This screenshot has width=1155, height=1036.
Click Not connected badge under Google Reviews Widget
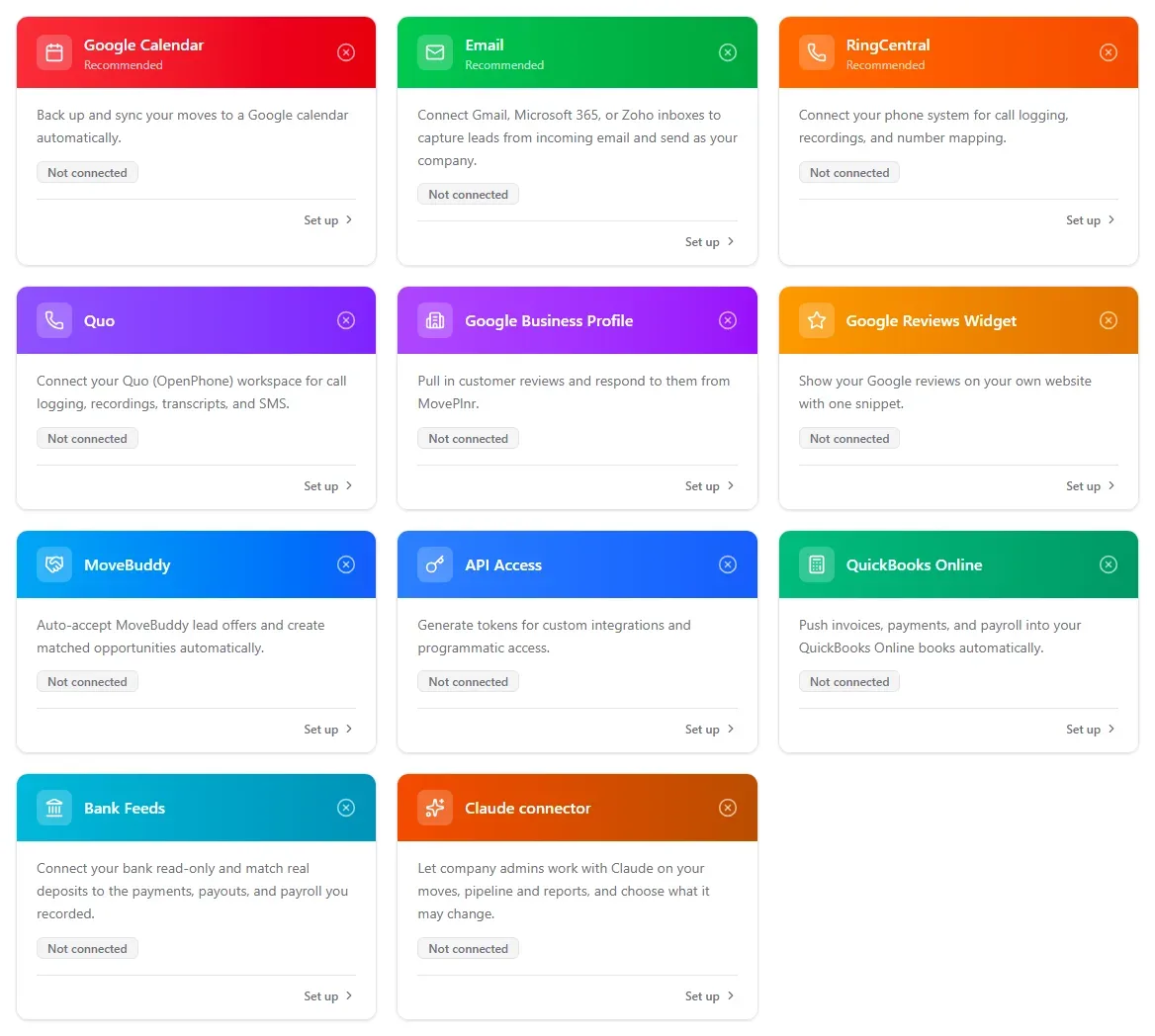point(849,439)
